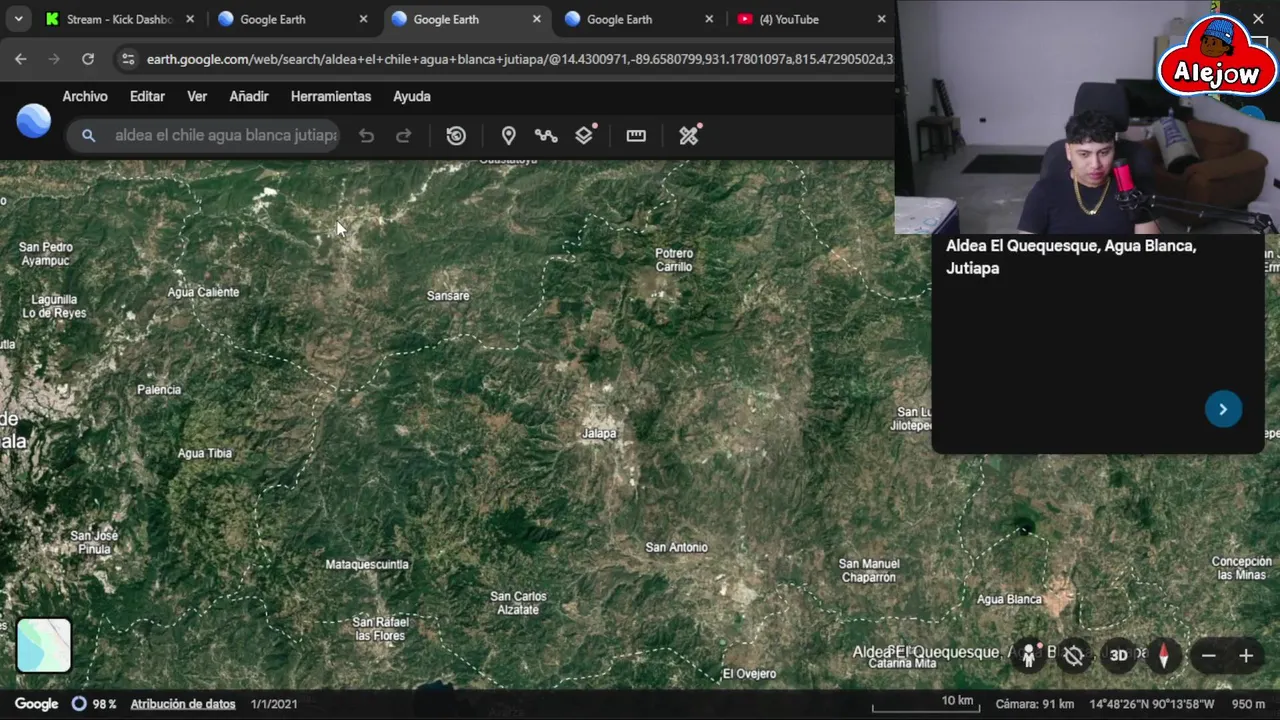Click the Concepción las Minas label
1280x720 pixels.
click(1241, 568)
